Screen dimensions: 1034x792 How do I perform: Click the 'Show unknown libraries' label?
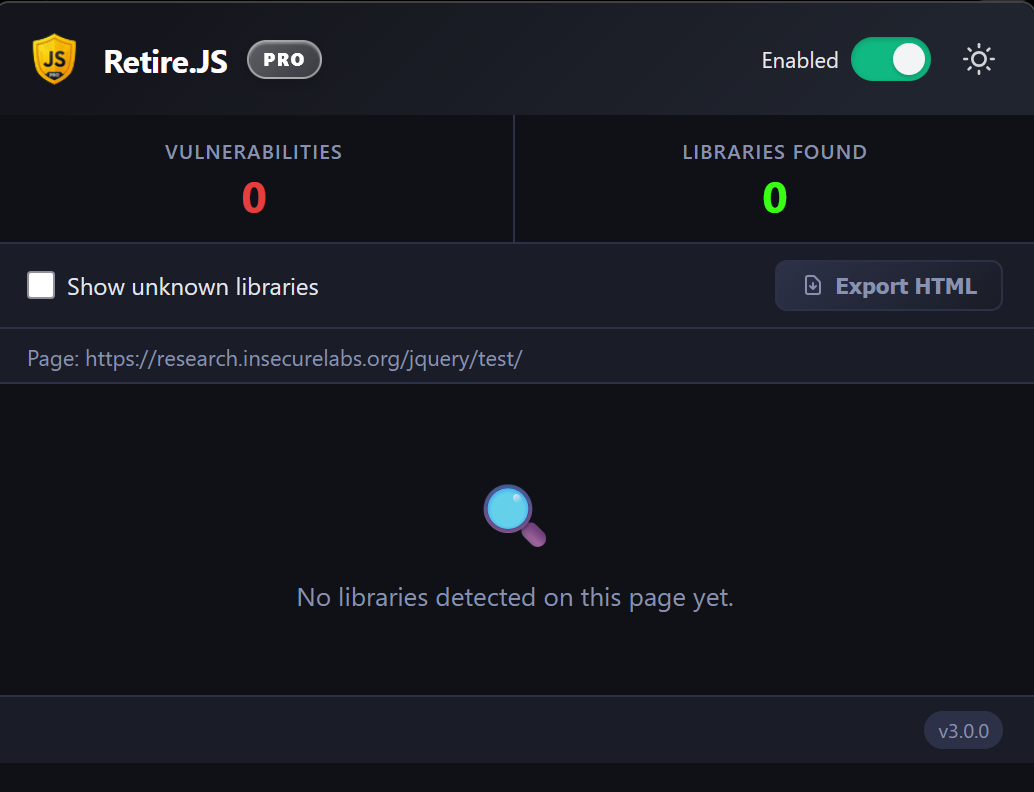(193, 287)
